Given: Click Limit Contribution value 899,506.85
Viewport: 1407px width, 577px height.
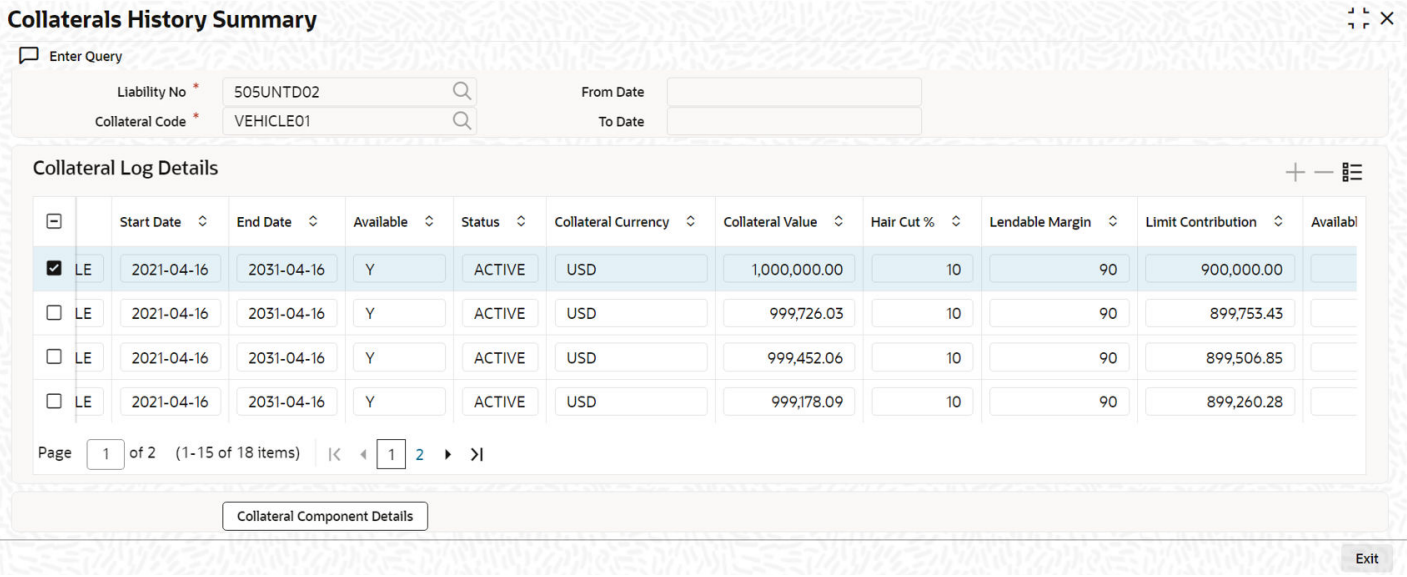Looking at the screenshot, I should [x=1220, y=357].
